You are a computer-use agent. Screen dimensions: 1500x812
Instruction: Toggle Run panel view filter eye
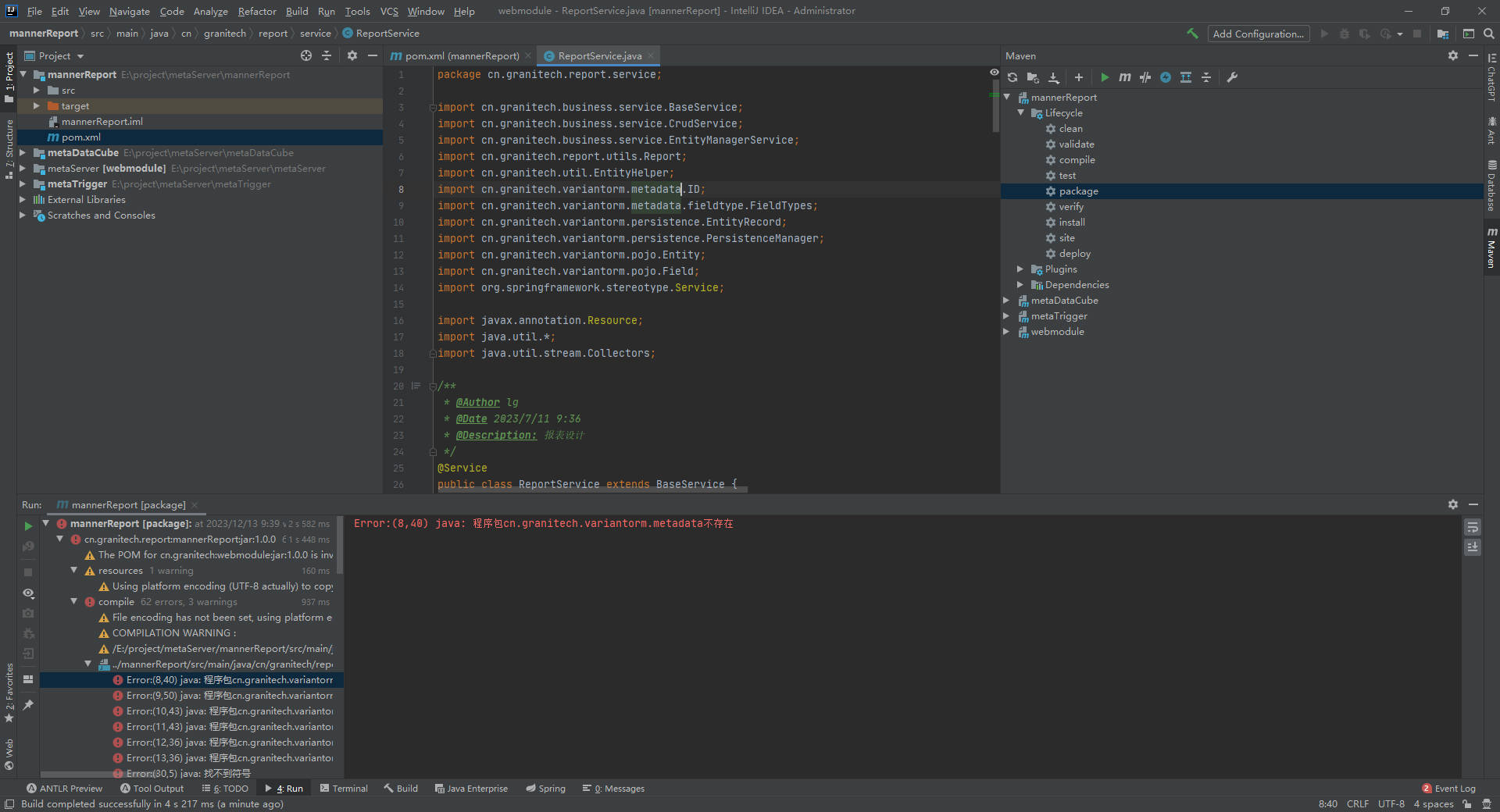pos(28,593)
